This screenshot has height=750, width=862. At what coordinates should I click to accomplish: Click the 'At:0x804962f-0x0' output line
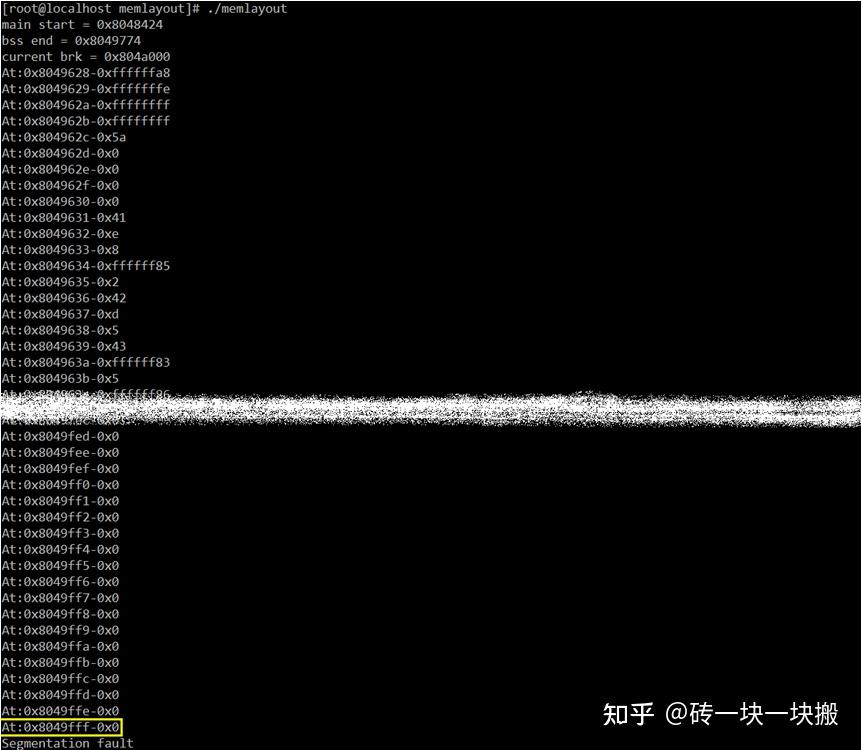pyautogui.click(x=60, y=185)
